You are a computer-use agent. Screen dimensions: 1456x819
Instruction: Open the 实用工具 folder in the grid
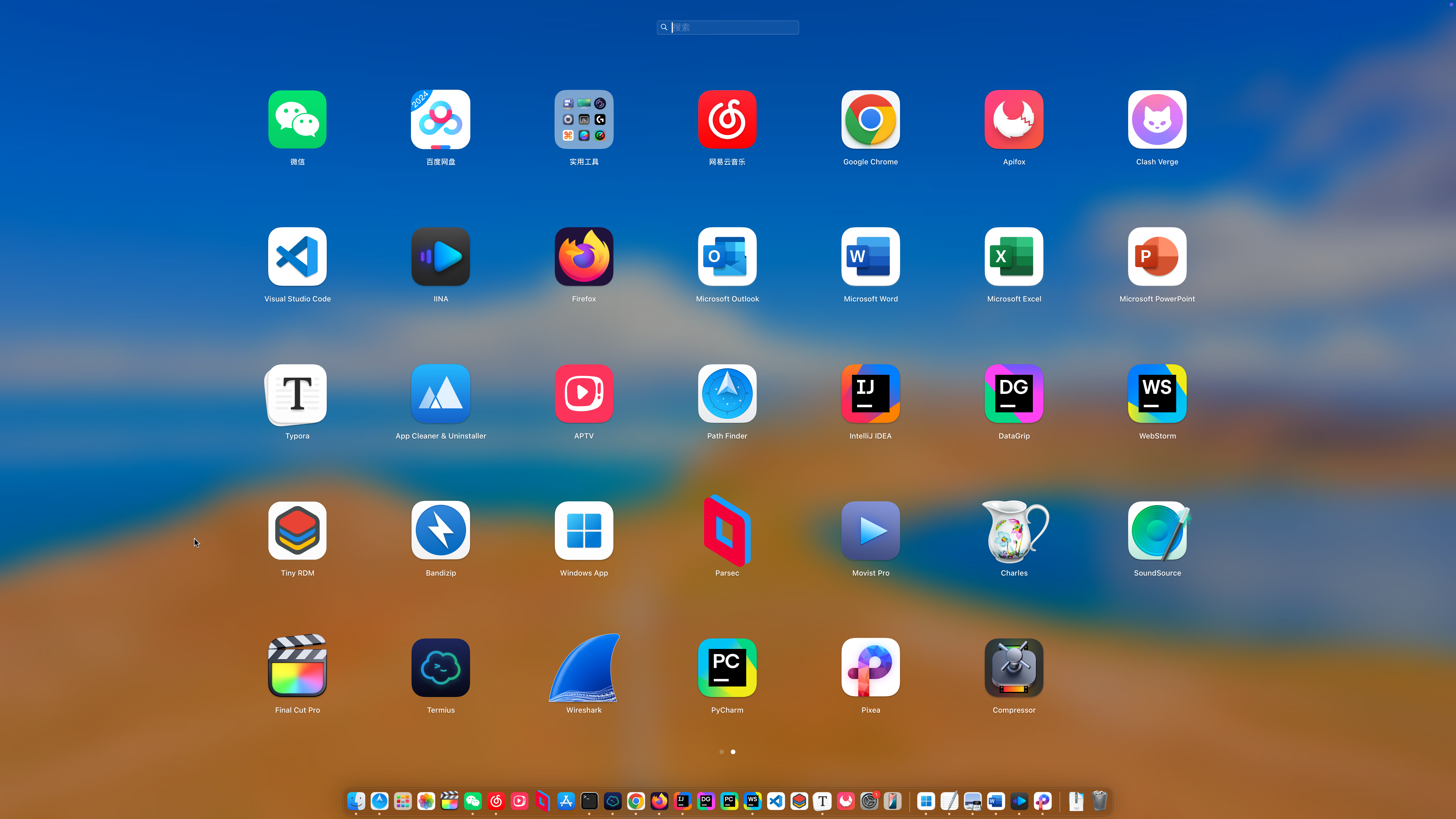[x=584, y=119]
